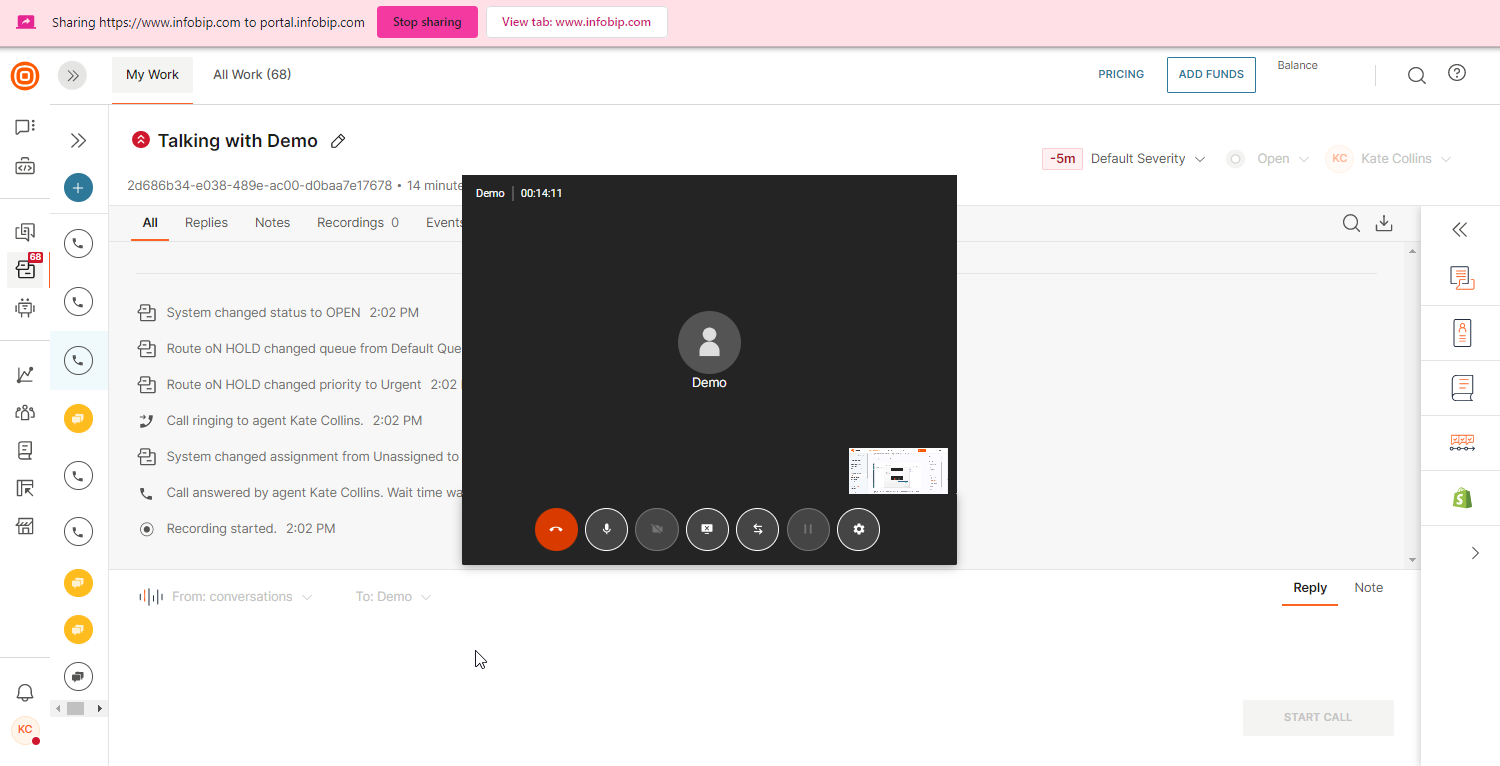
Task: Open call settings gear icon
Action: click(858, 529)
